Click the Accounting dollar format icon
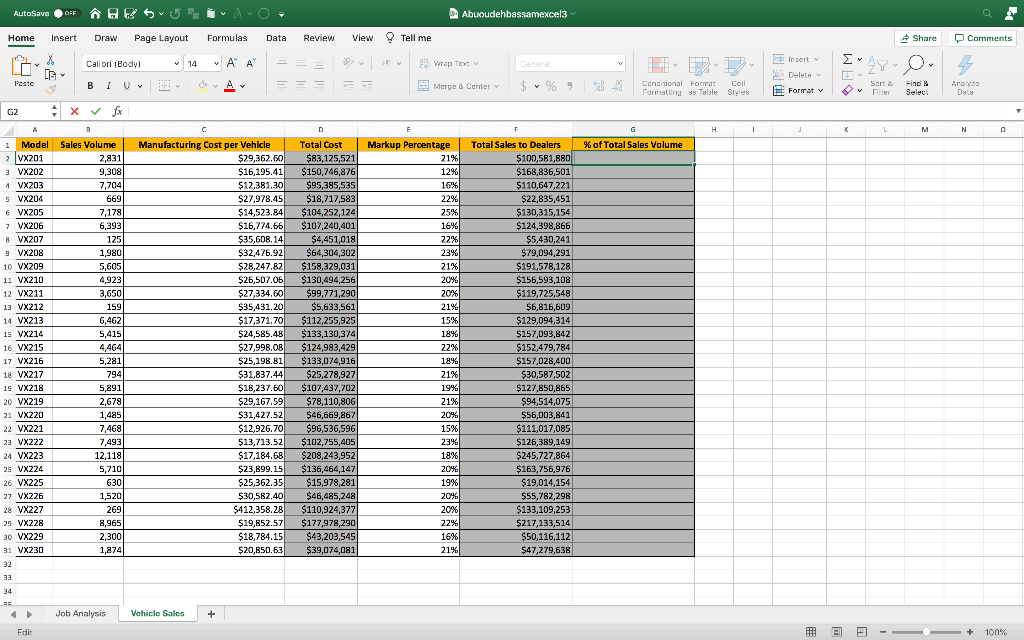The height and width of the screenshot is (640, 1024). click(523, 86)
